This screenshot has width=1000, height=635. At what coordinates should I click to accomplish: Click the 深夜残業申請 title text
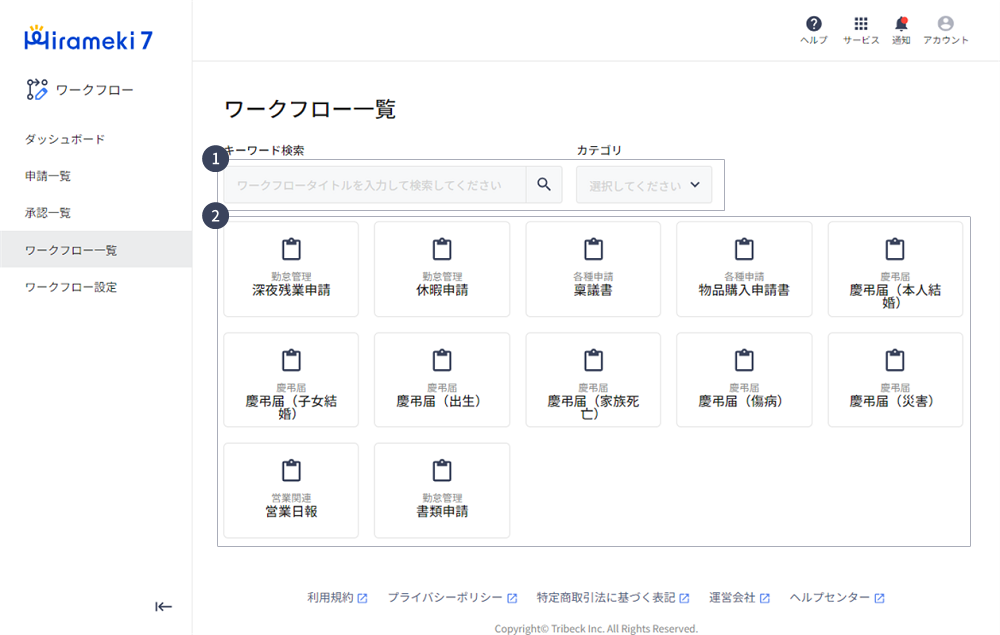(x=291, y=290)
